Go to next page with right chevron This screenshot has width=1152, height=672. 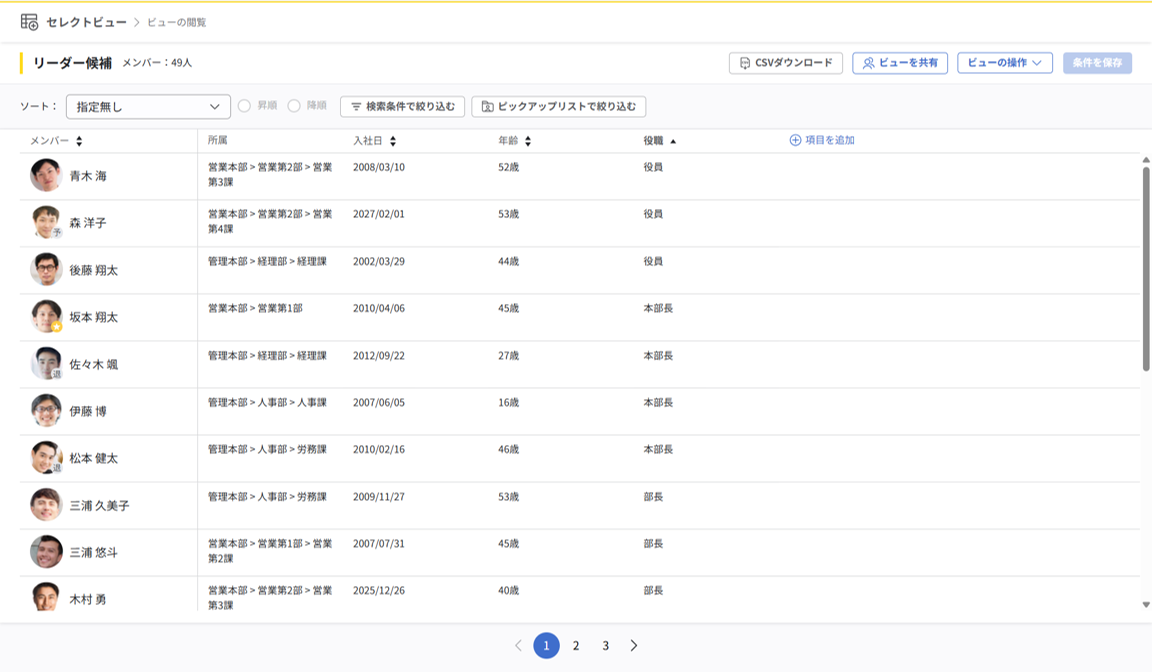coord(634,646)
